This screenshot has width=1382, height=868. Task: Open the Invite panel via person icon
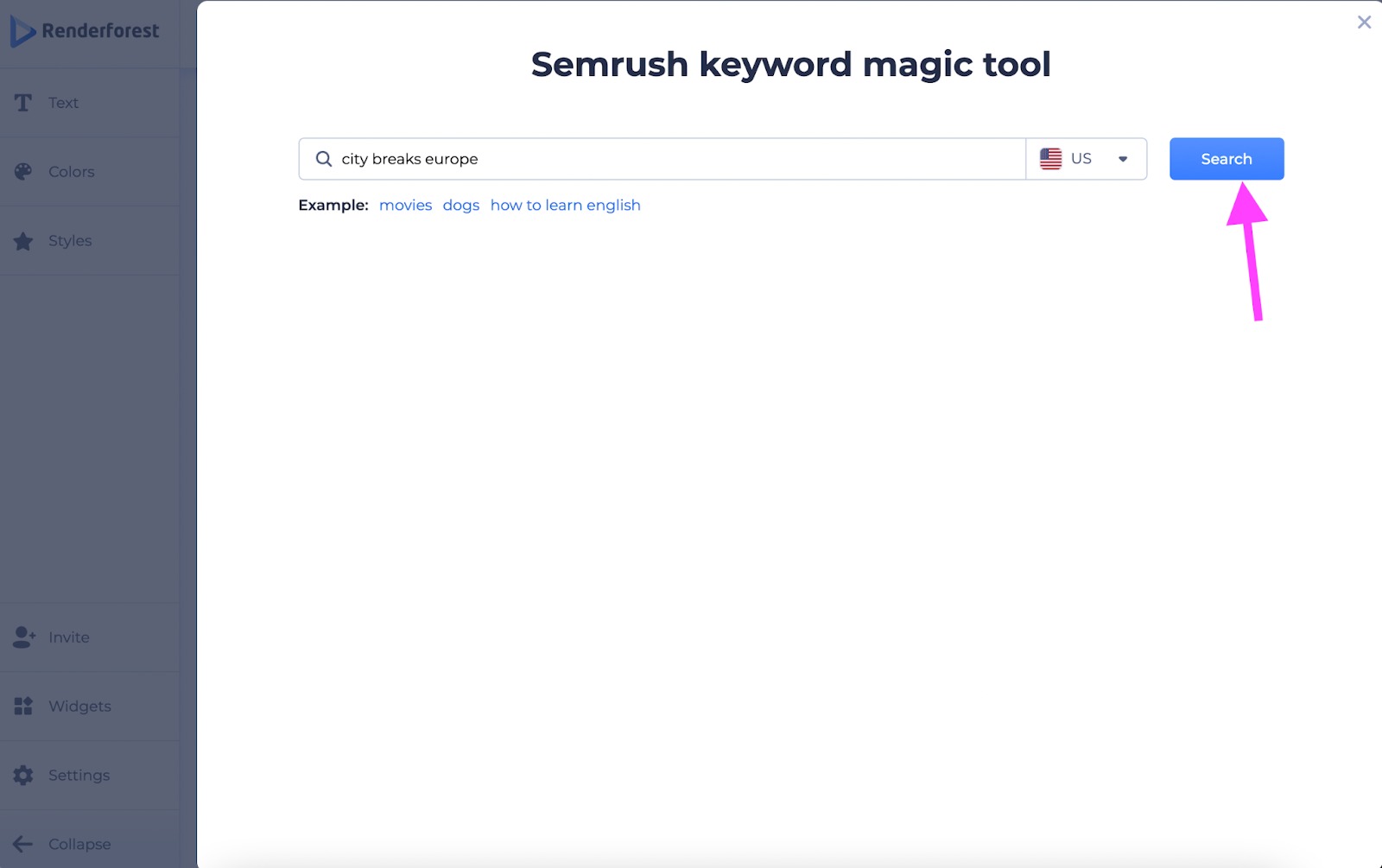coord(22,637)
